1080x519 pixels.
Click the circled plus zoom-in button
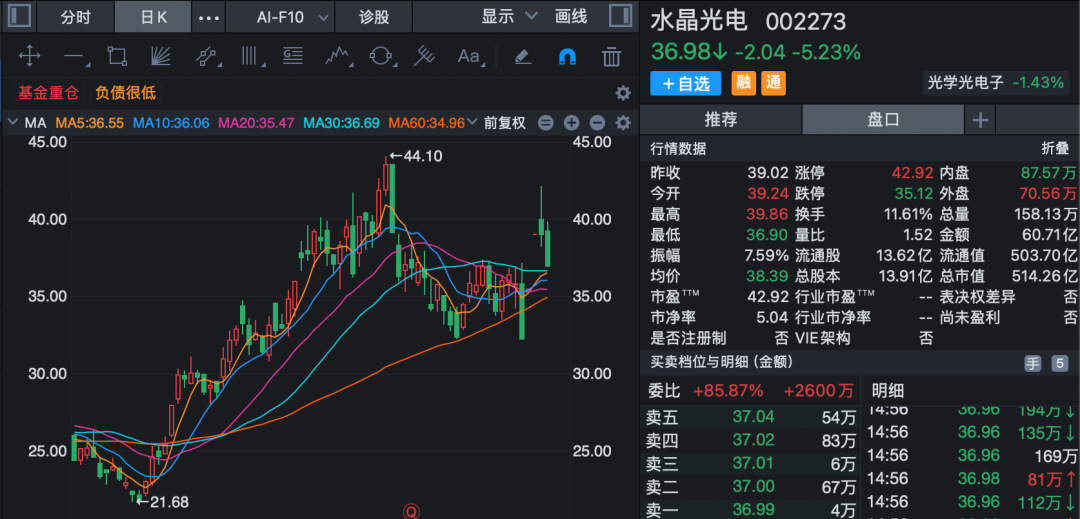click(572, 123)
